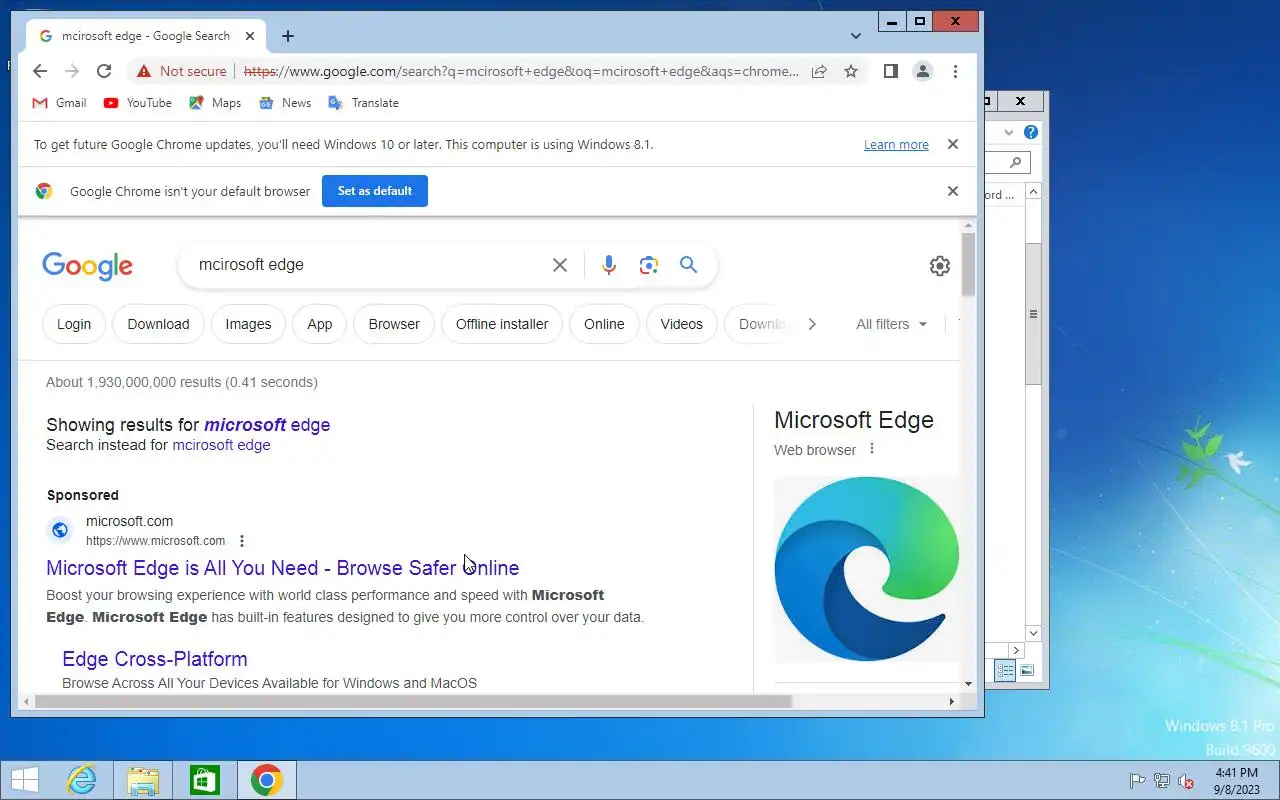Open options for the sponsored microsoft.com ad
Viewport: 1280px width, 800px height.
(x=242, y=541)
